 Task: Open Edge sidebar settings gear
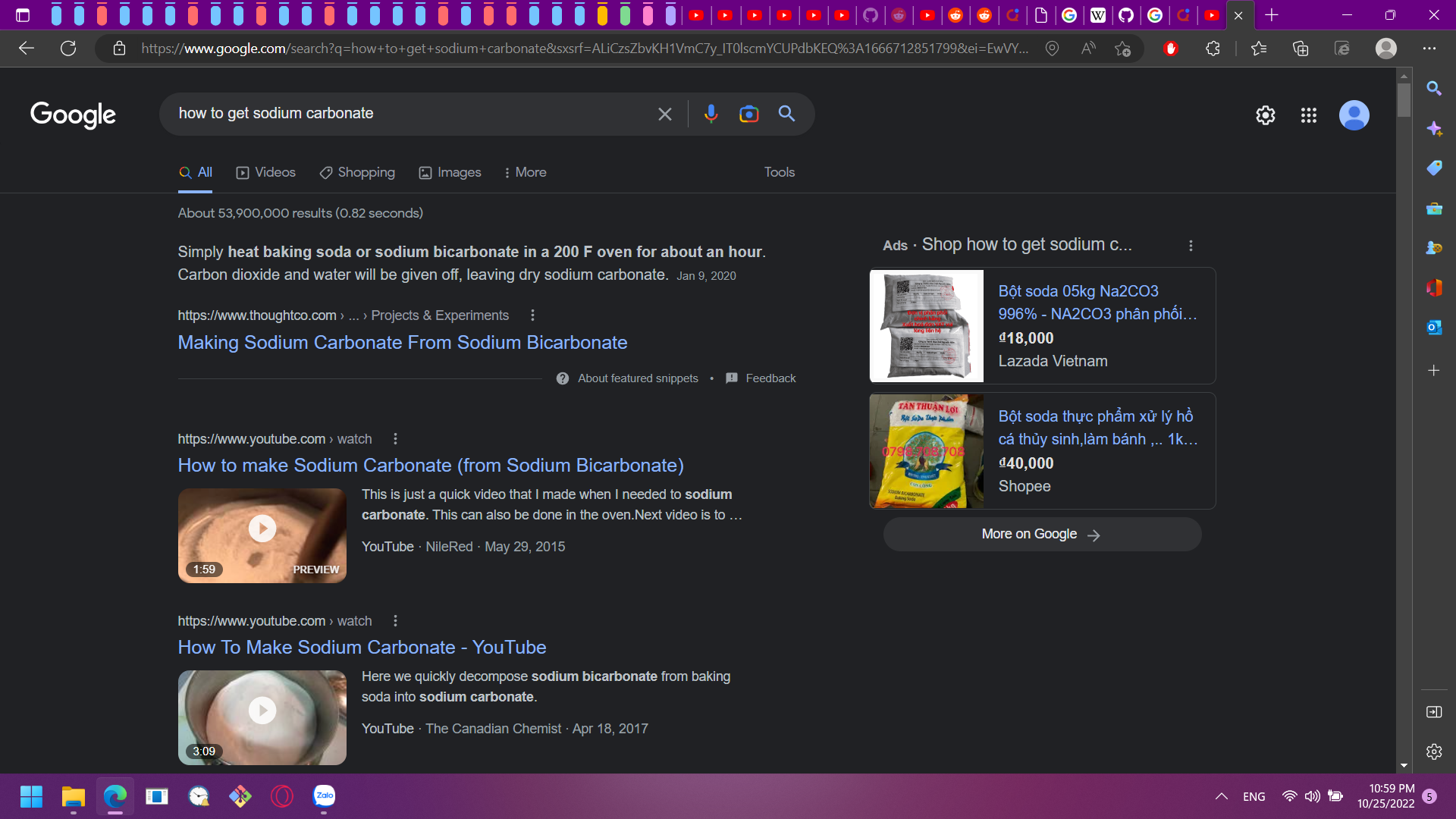1433,752
